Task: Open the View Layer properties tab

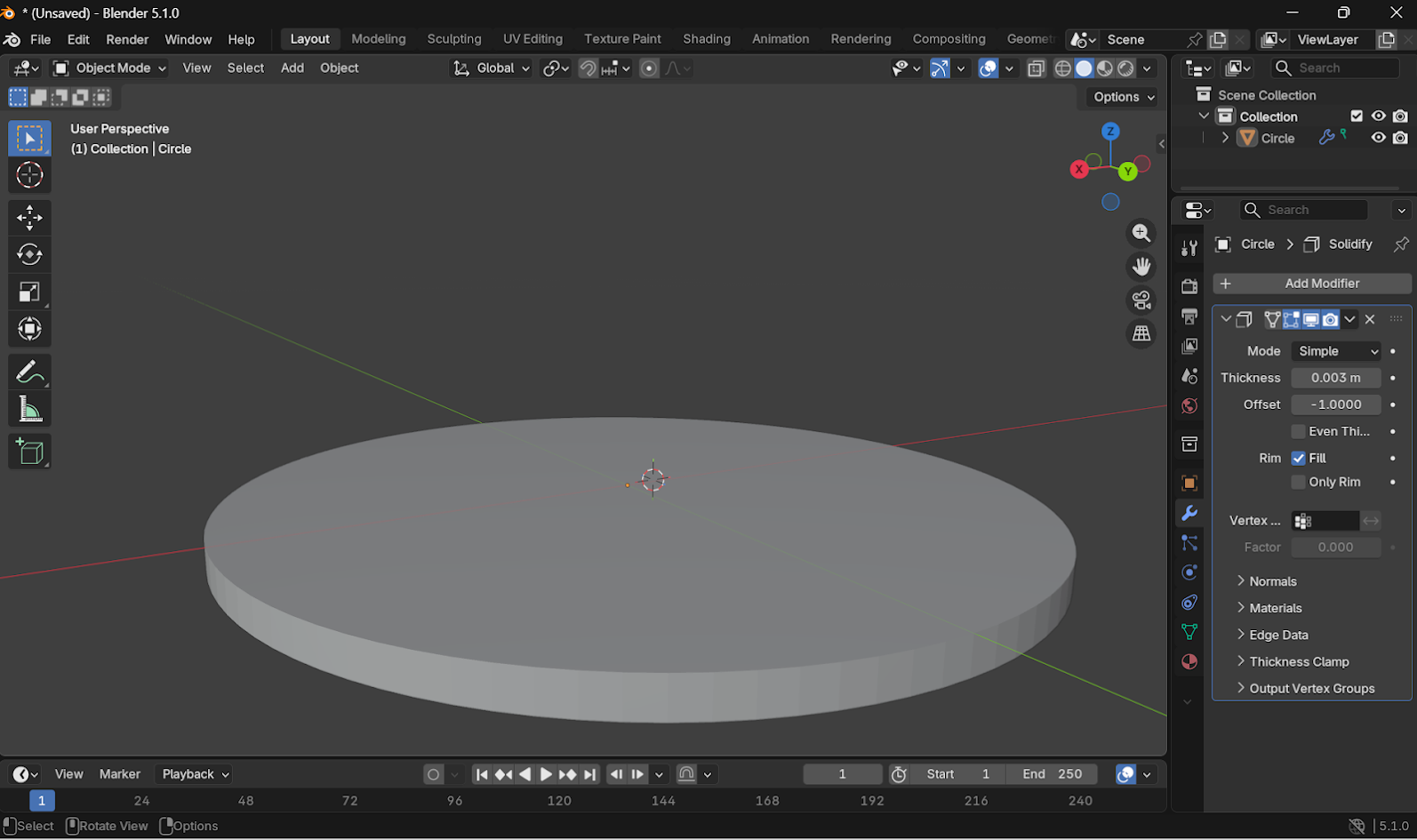Action: (x=1189, y=346)
